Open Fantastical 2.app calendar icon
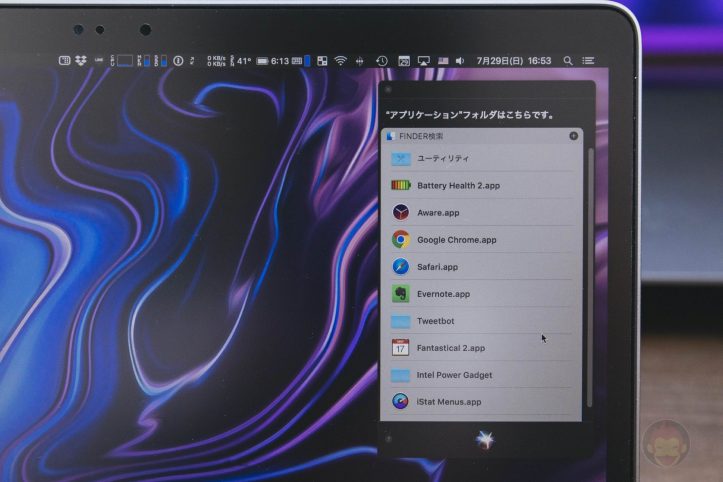This screenshot has height=482, width=723. click(401, 348)
